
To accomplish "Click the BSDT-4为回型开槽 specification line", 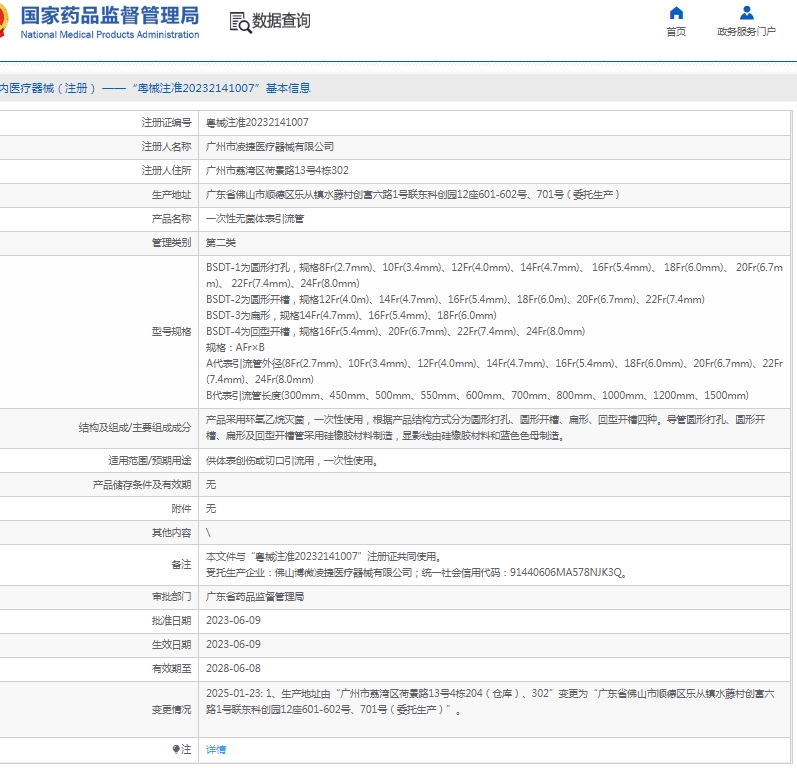I will [x=395, y=332].
